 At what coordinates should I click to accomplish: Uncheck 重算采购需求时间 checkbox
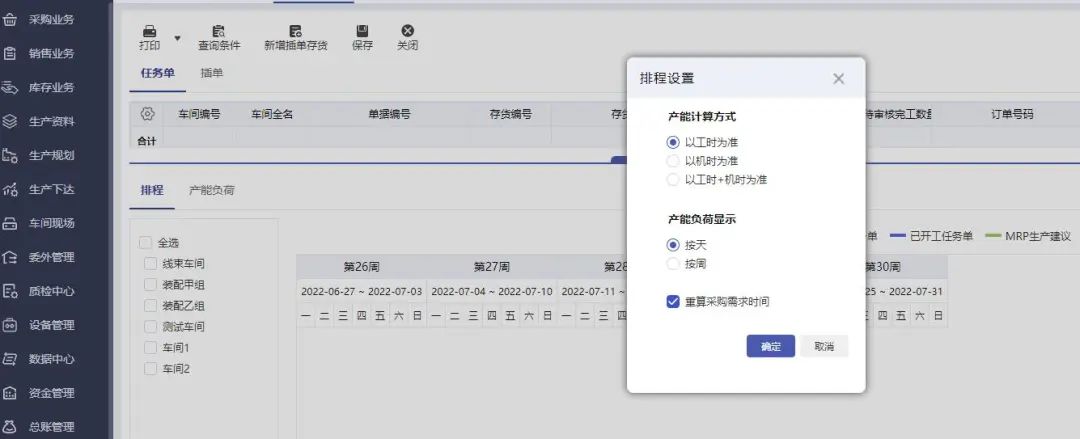[x=673, y=301]
